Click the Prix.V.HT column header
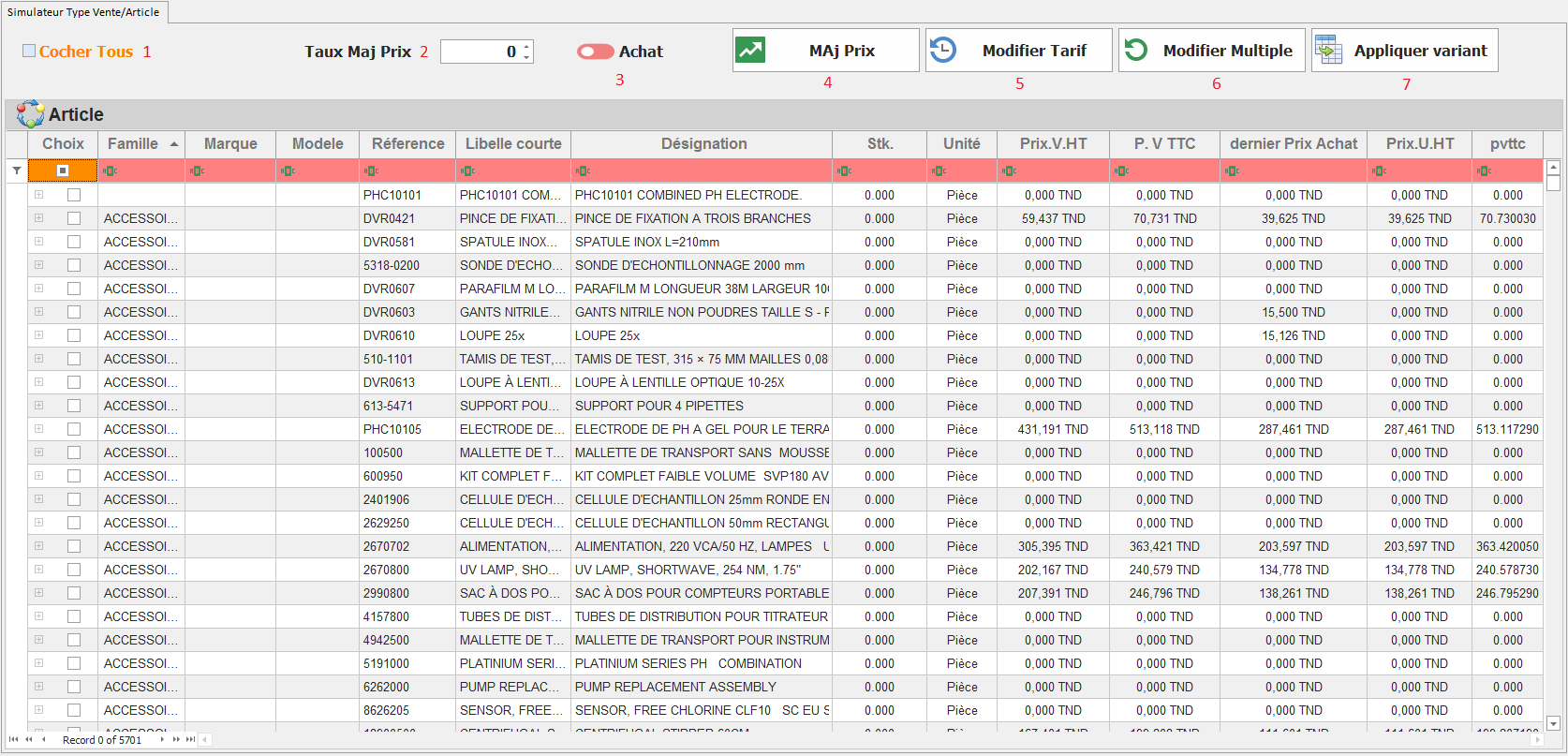Screen dimensions: 1568x756 point(1053,143)
